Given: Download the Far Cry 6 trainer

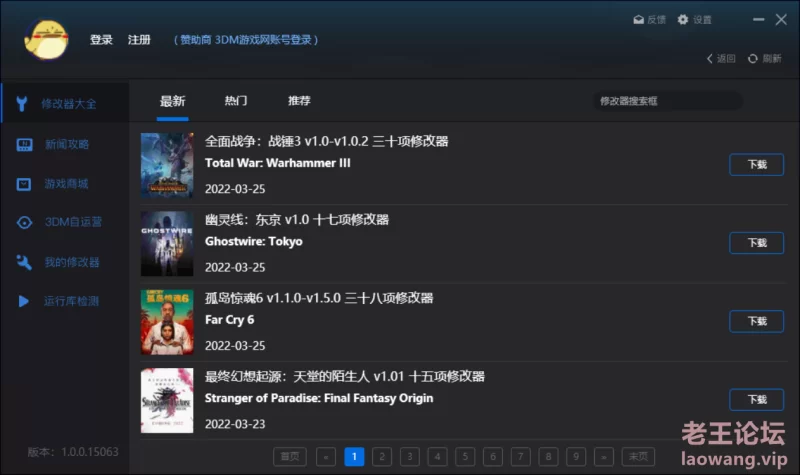Looking at the screenshot, I should click(x=757, y=321).
